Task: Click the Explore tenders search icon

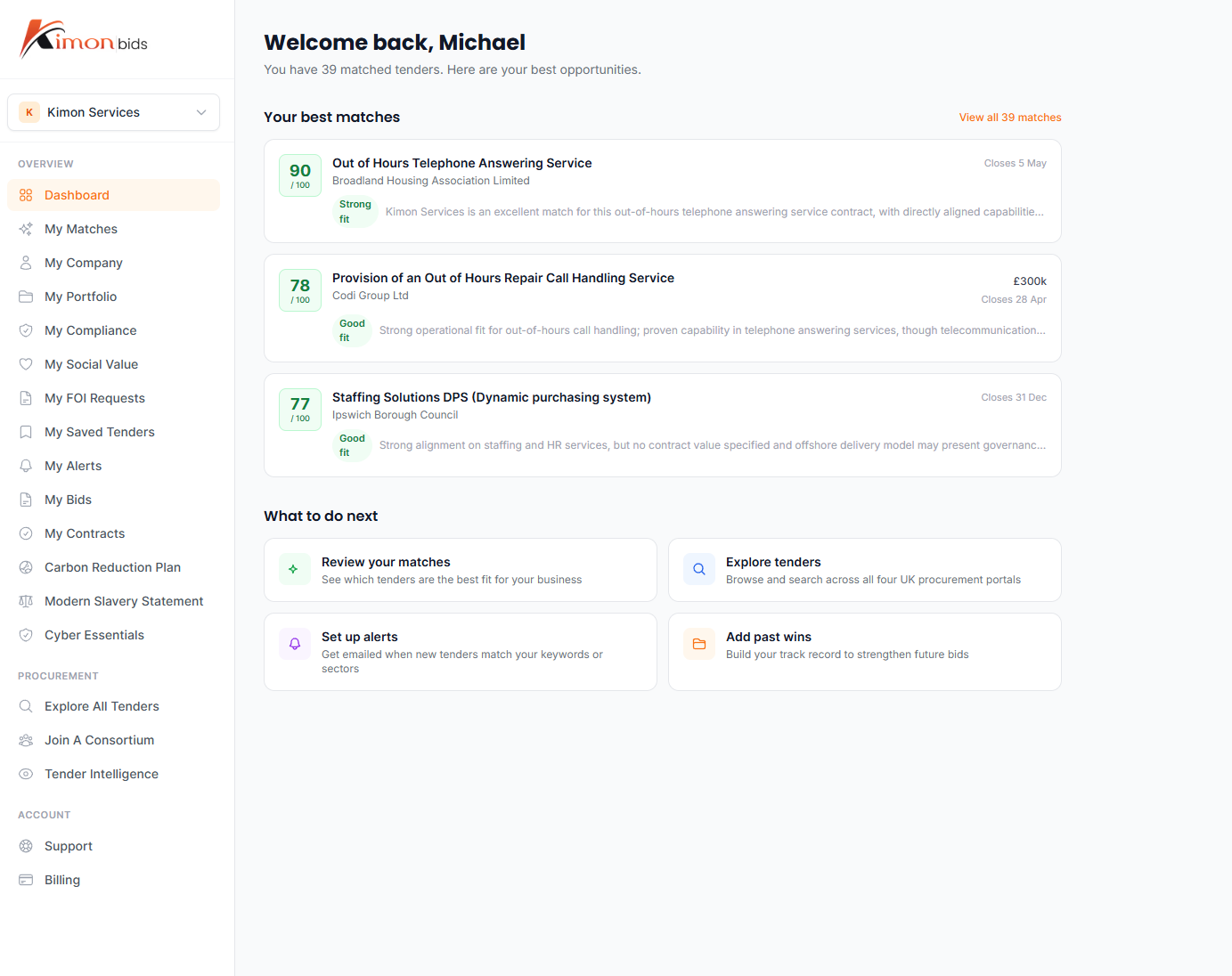Action: pyautogui.click(x=699, y=569)
